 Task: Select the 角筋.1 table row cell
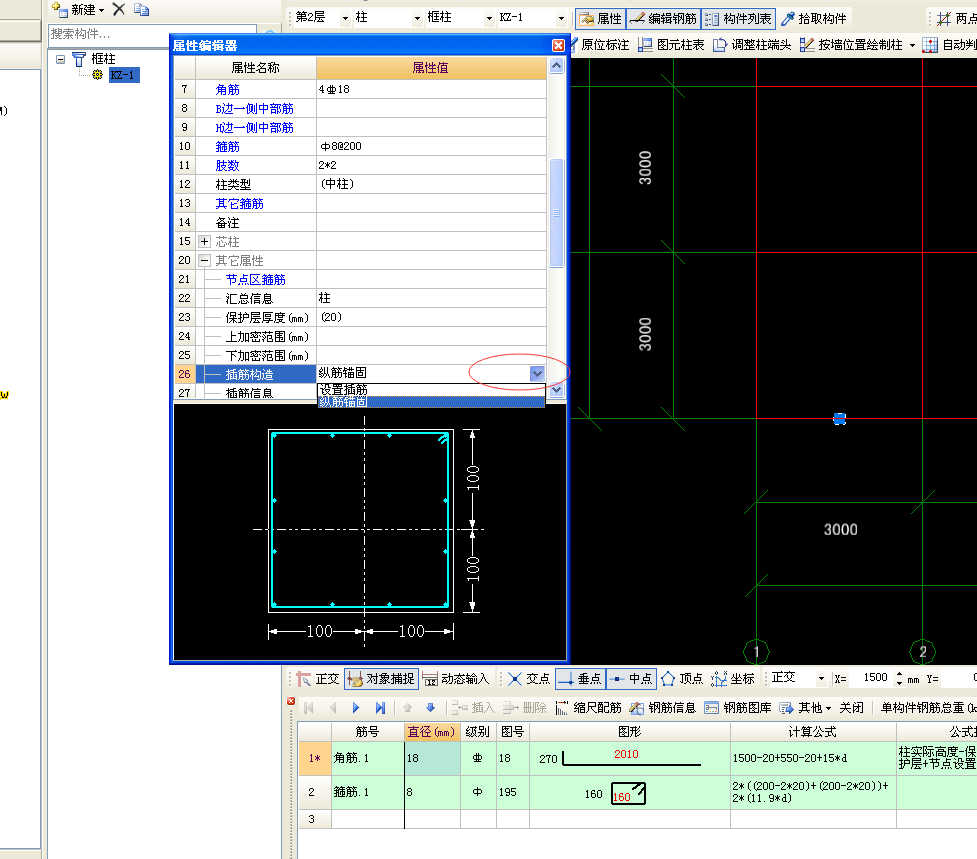(x=367, y=758)
